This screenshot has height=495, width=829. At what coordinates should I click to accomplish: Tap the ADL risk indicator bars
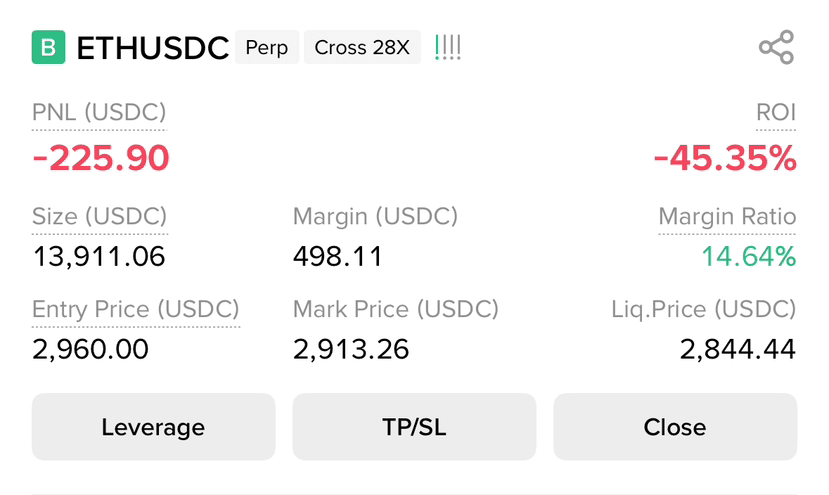tap(448, 47)
